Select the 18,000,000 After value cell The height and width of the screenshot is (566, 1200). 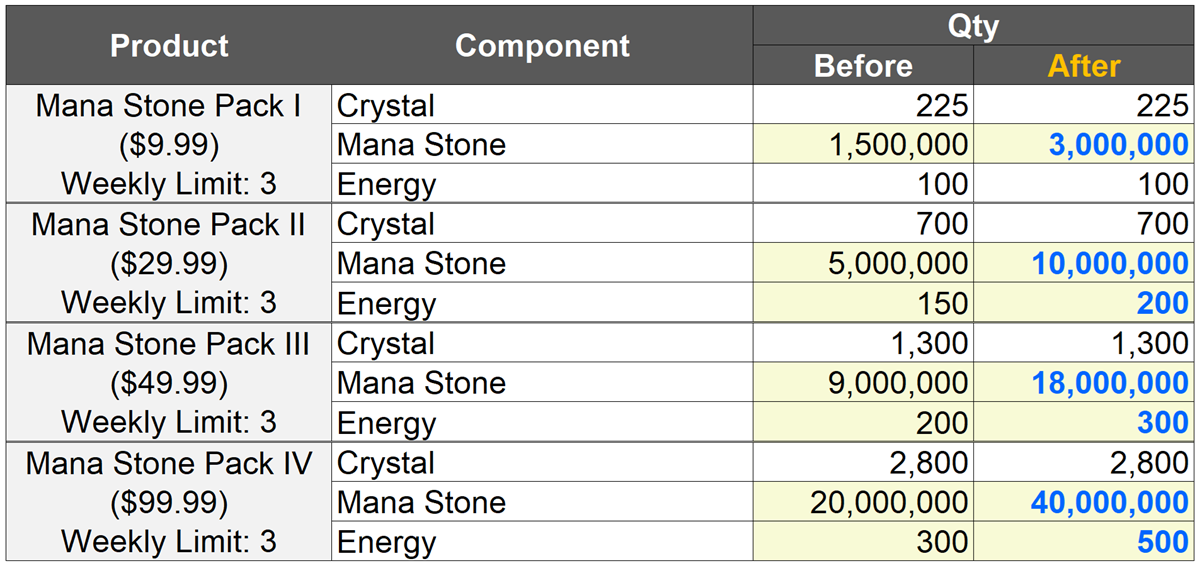[x=1084, y=382]
